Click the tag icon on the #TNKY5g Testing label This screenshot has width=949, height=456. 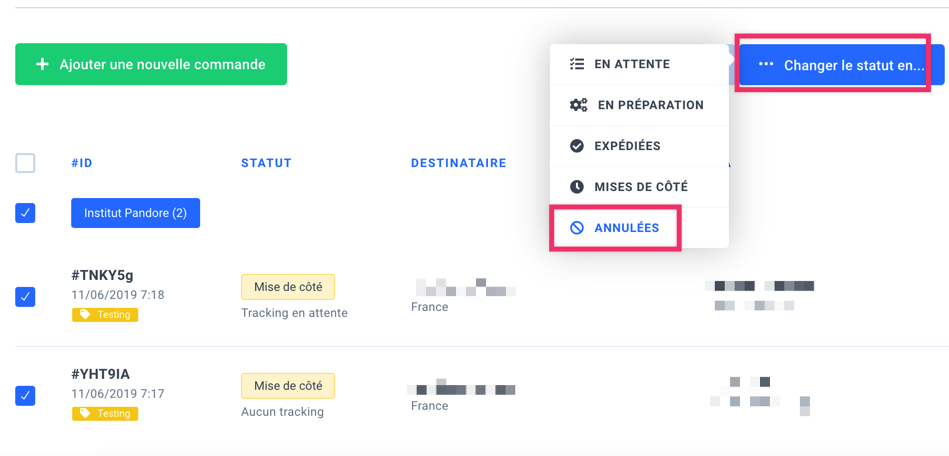coord(86,314)
